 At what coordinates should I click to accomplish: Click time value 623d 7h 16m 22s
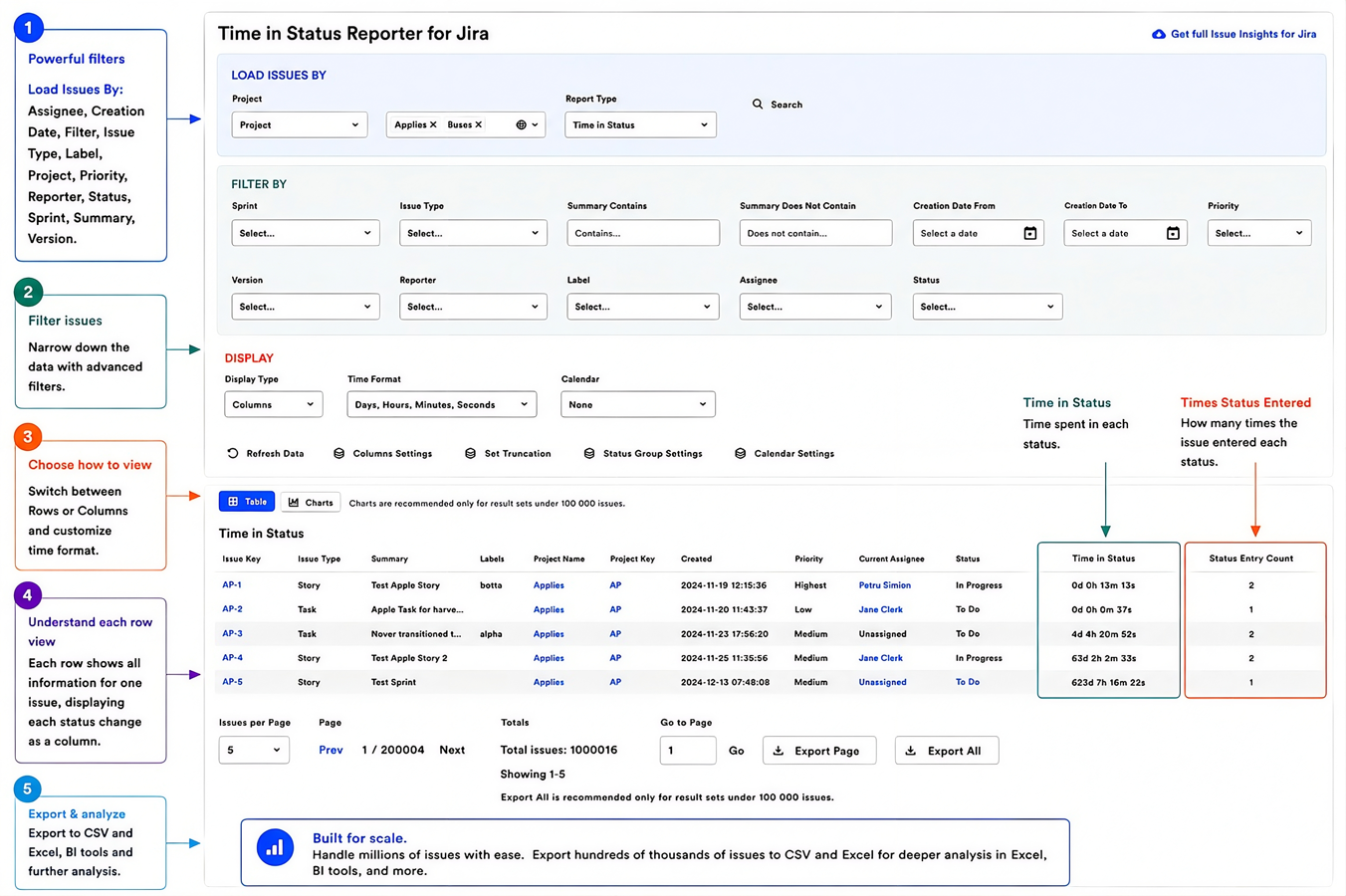pyautogui.click(x=1108, y=683)
